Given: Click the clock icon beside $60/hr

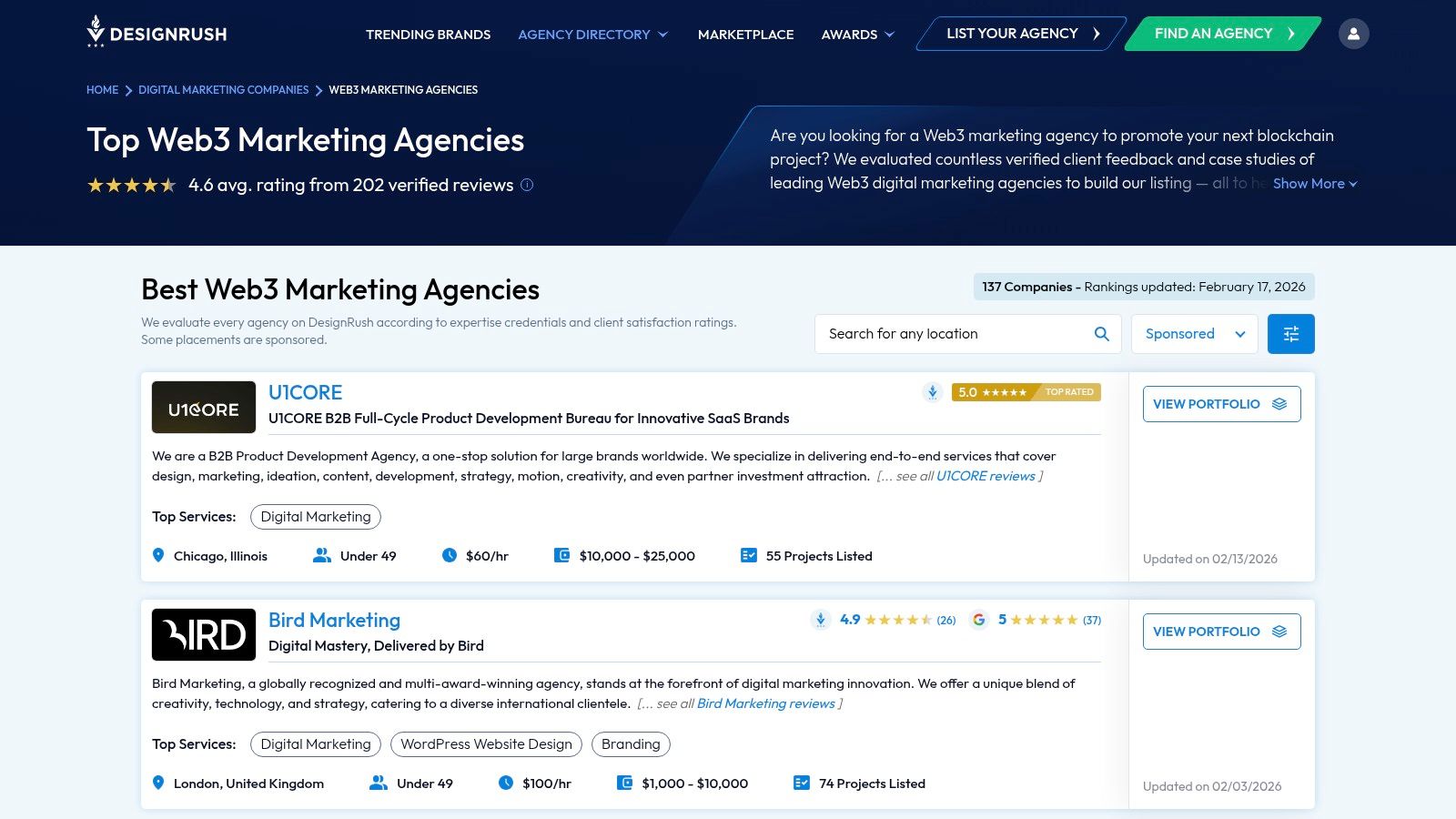Looking at the screenshot, I should 450,555.
